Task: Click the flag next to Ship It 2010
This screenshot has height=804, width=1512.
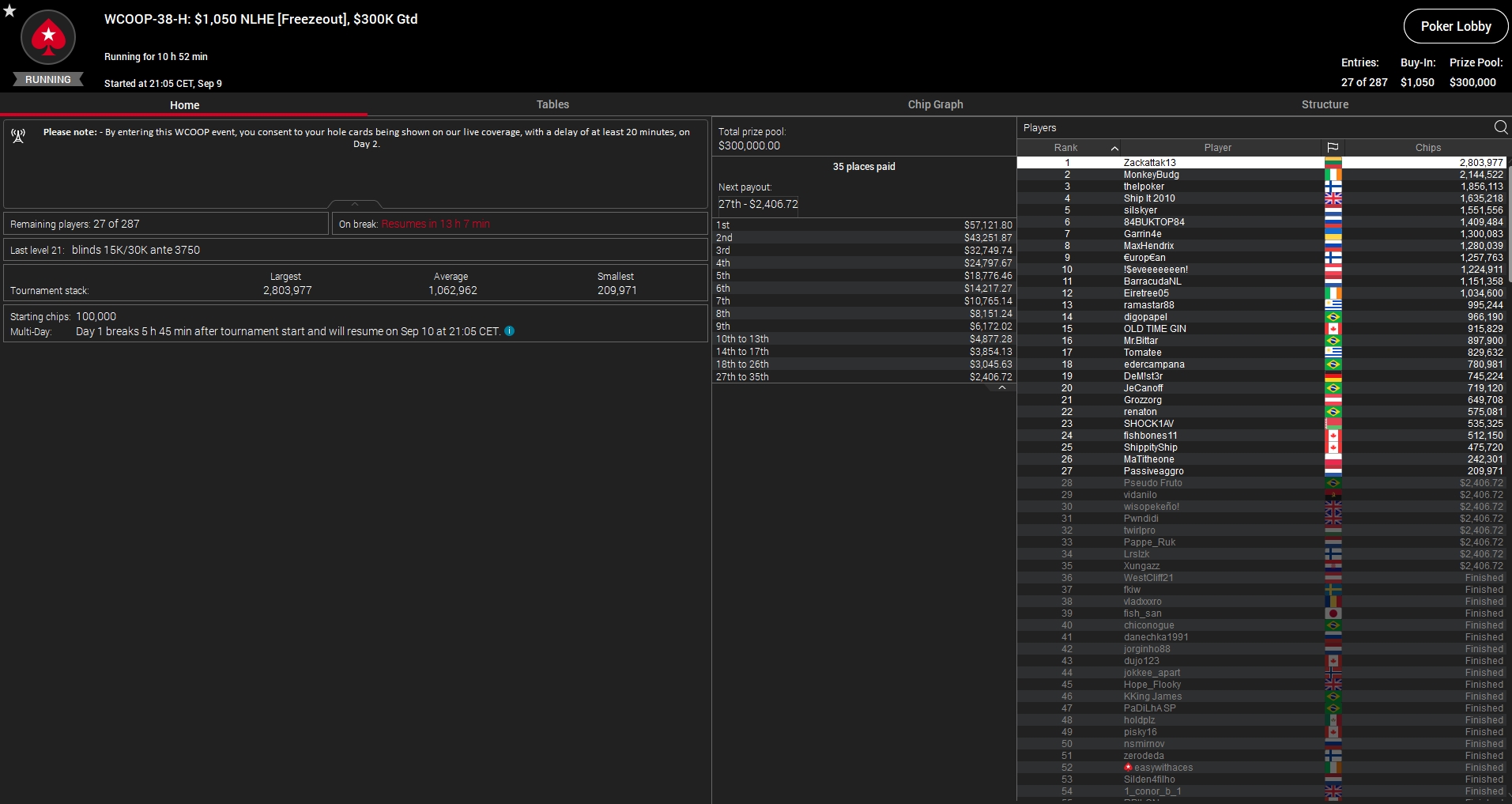Action: [1333, 198]
